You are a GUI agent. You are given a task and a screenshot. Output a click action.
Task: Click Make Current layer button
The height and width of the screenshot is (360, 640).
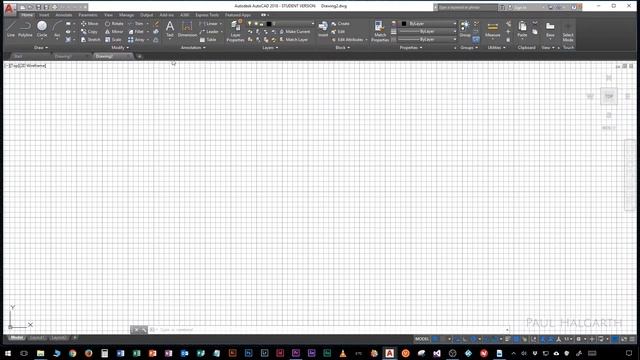pyautogui.click(x=295, y=31)
